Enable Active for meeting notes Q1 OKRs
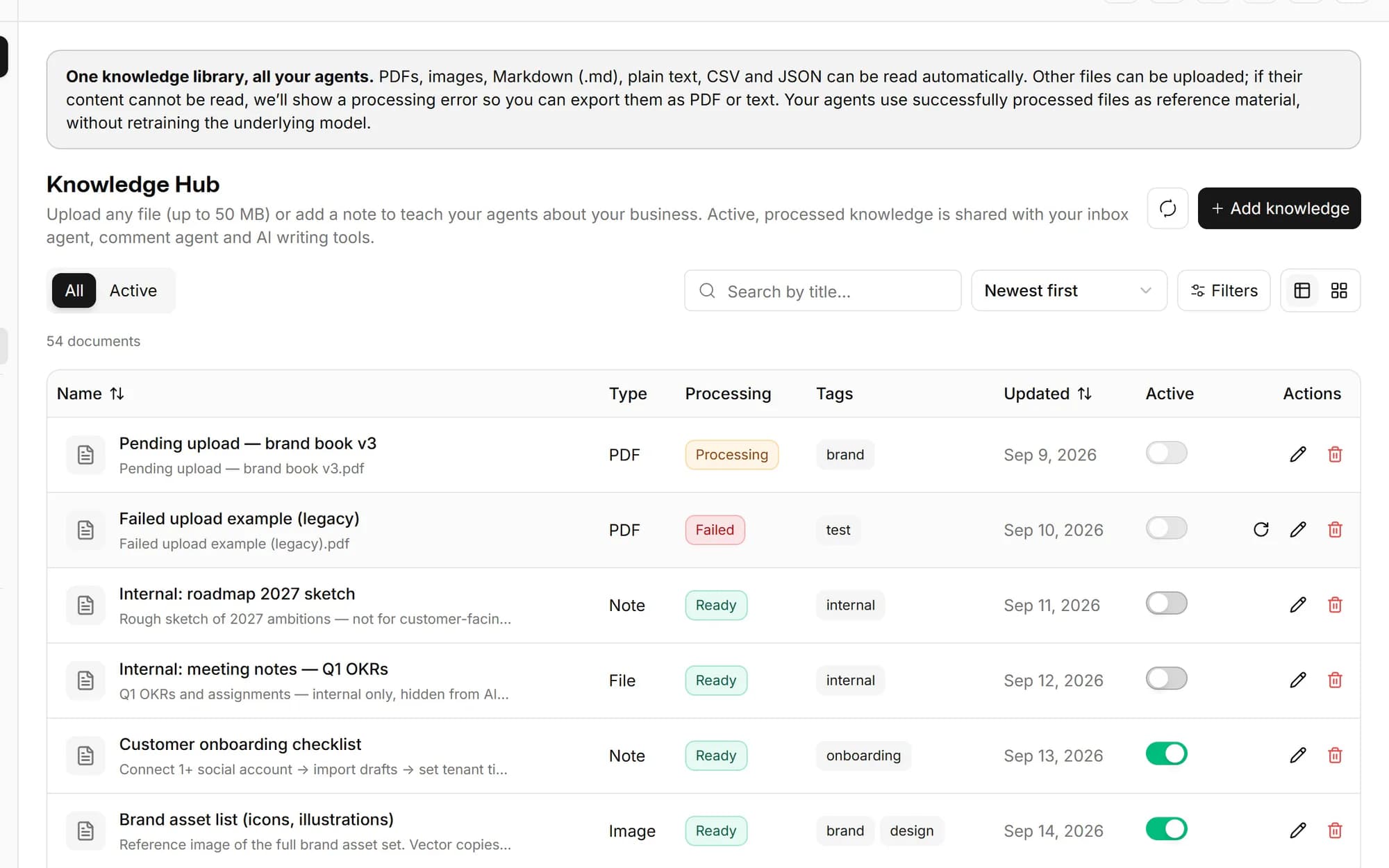Image resolution: width=1389 pixels, height=868 pixels. tap(1166, 678)
